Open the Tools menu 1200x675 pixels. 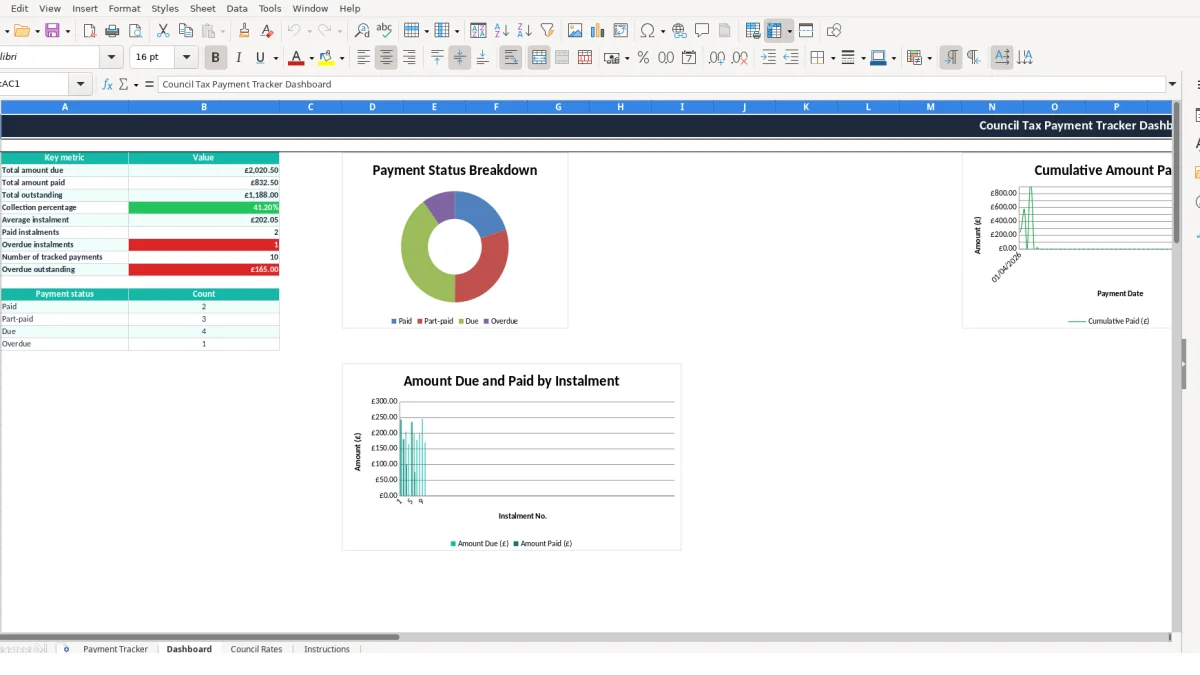tap(270, 8)
